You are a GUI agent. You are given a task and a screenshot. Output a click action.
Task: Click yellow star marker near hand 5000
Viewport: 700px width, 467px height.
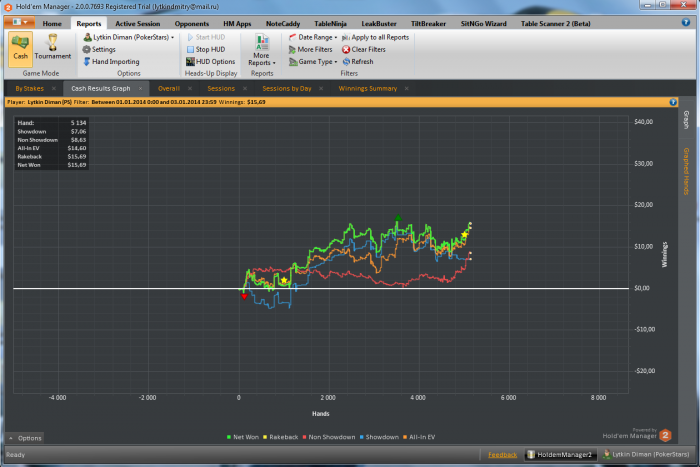464,234
